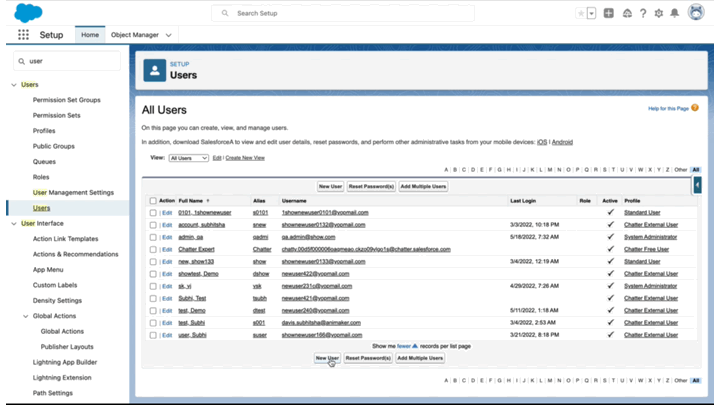Filter by letter A in top alphabet bar
720x405 pixels.
tap(446, 170)
